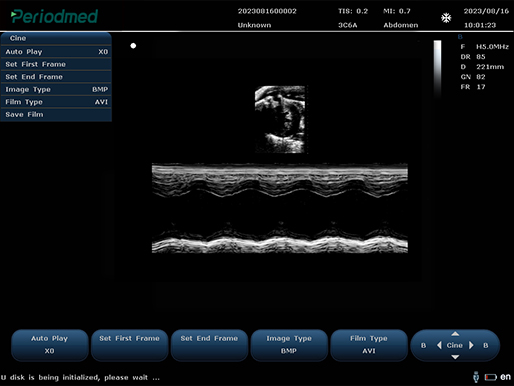The width and height of the screenshot is (514, 386).
Task: Click the white dot orientation marker
Action: 133,46
